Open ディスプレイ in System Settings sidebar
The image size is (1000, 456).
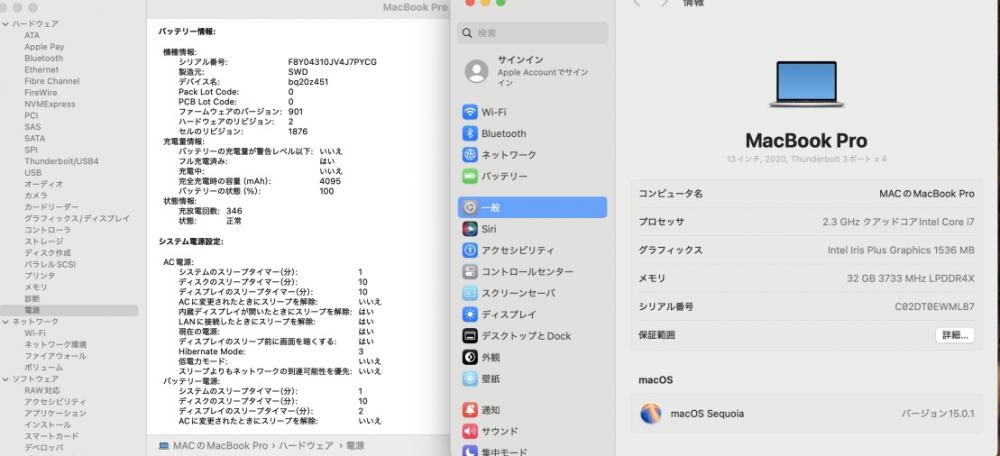[532, 314]
